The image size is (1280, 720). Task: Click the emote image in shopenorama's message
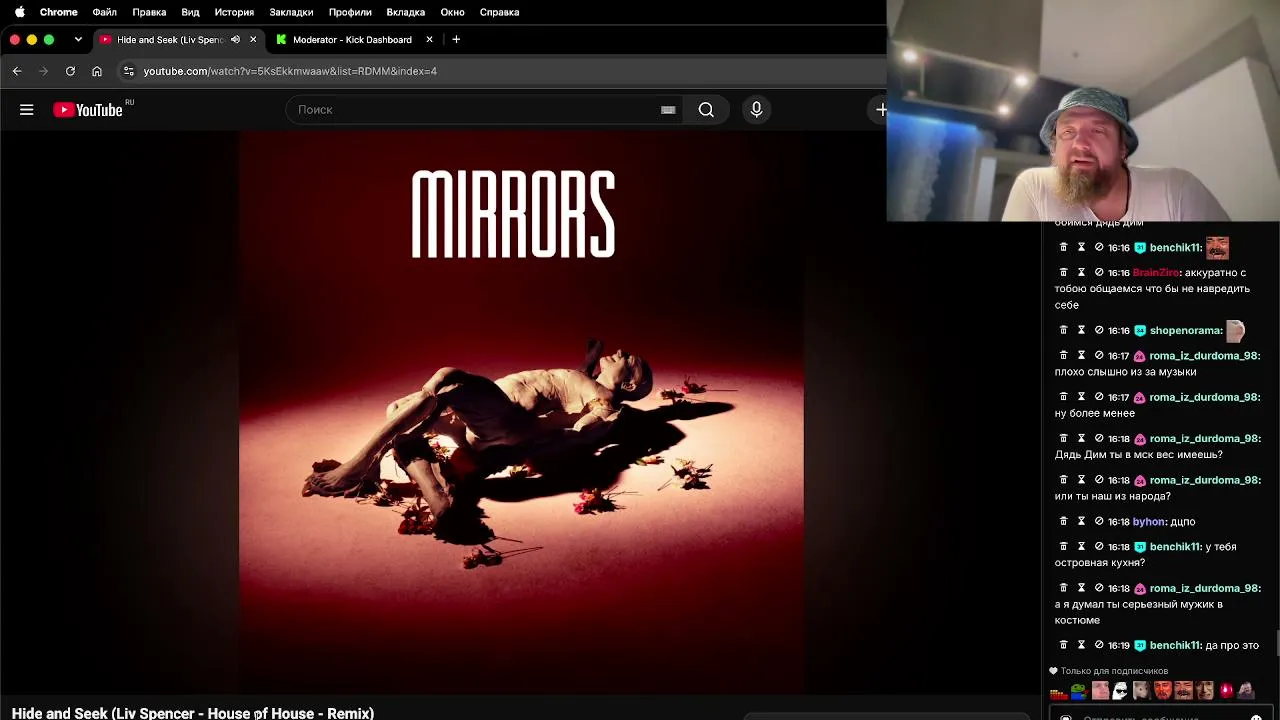[1235, 330]
